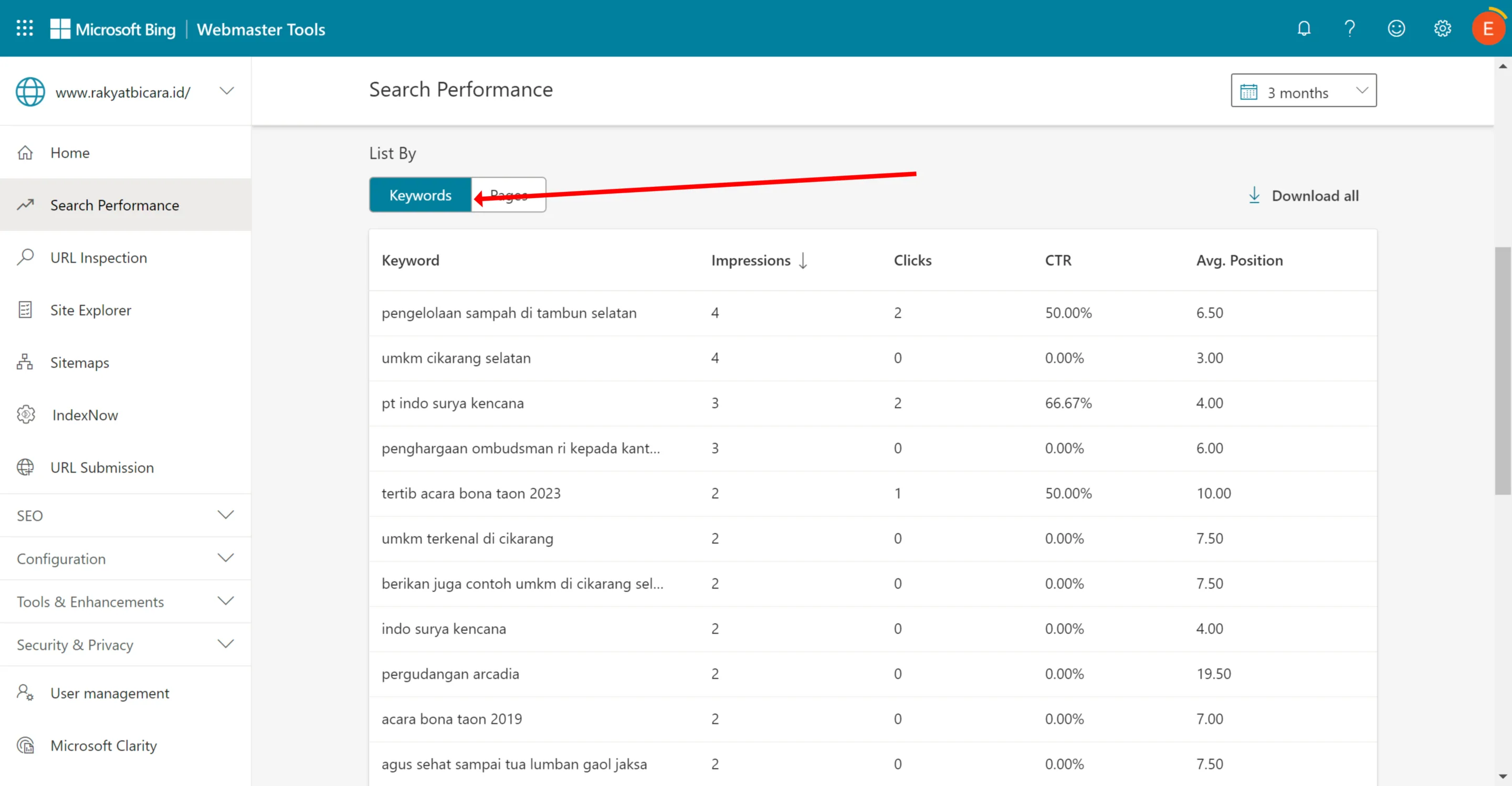The image size is (1512, 786).
Task: Click the page vertical scrollbar thumb
Action: tap(1503, 371)
